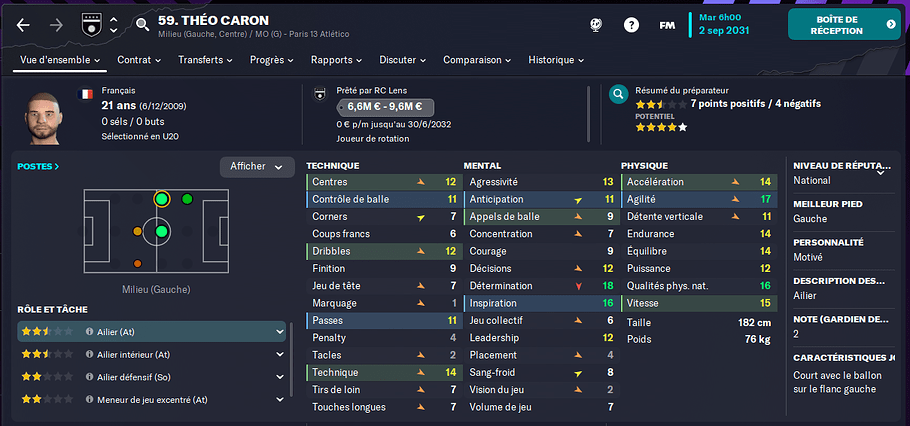Select the Ailier (At) role row
This screenshot has width=910, height=426.
[150, 331]
